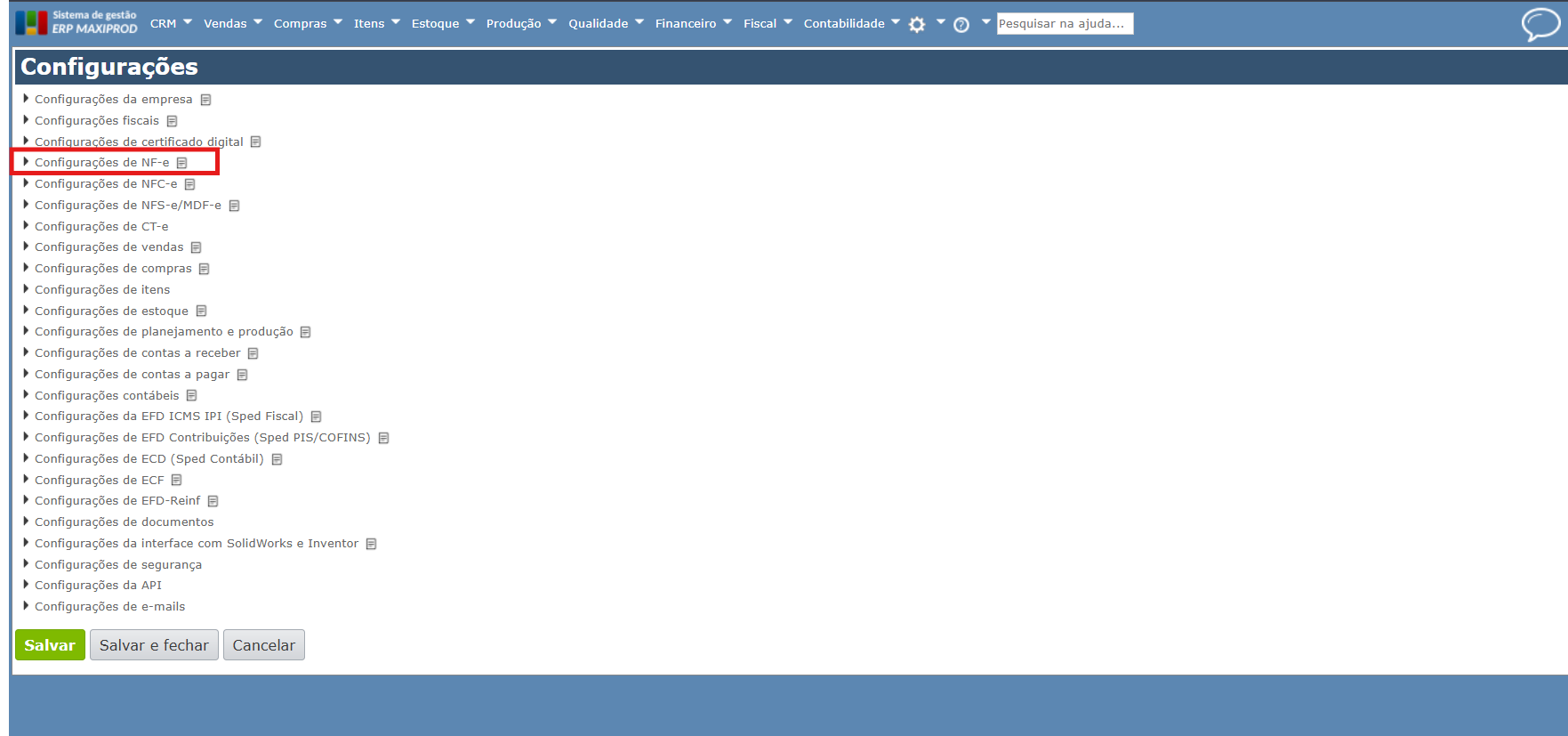This screenshot has width=1568, height=736.
Task: Open Configurações de contas a pagar link
Action: point(132,375)
